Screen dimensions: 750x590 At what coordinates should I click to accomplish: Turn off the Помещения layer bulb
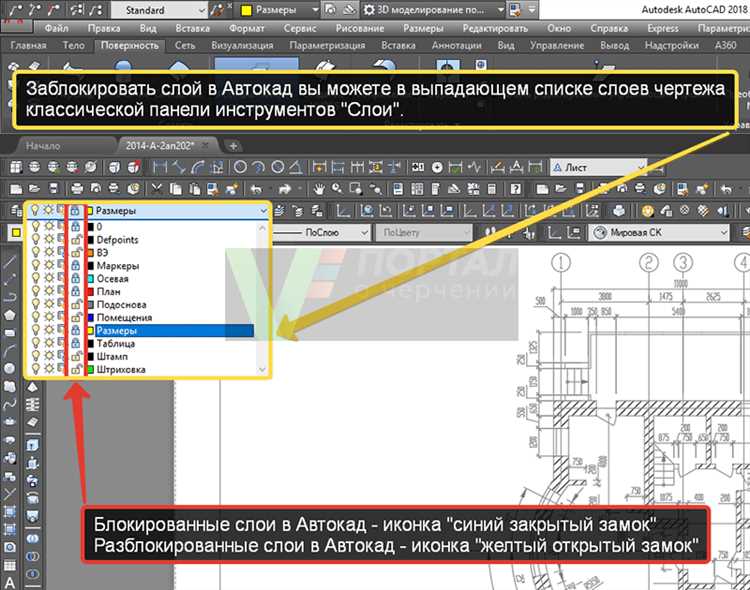[x=35, y=317]
